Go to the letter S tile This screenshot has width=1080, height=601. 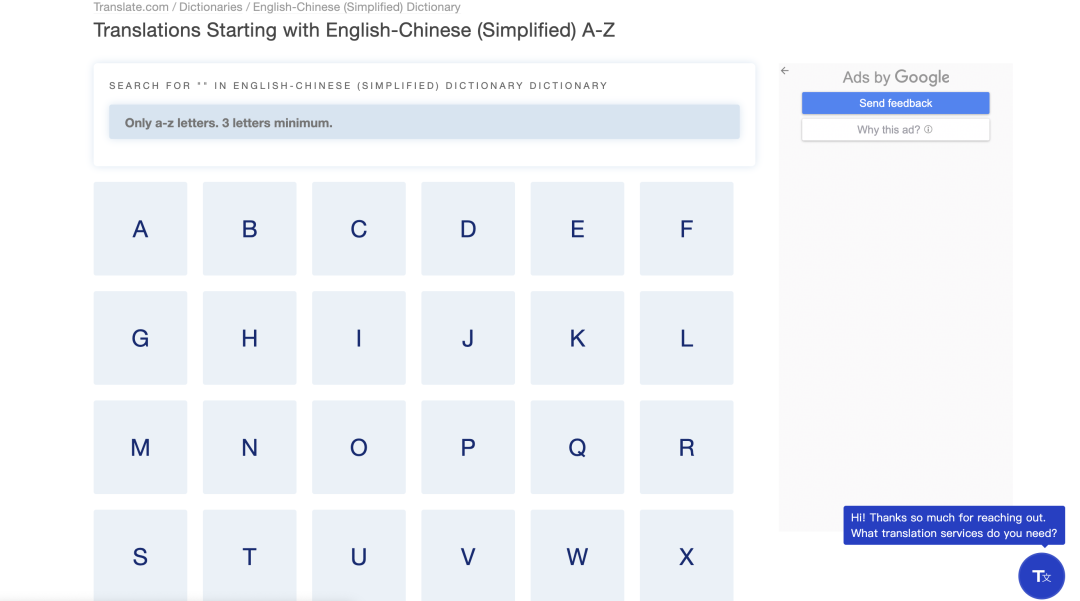tap(141, 556)
